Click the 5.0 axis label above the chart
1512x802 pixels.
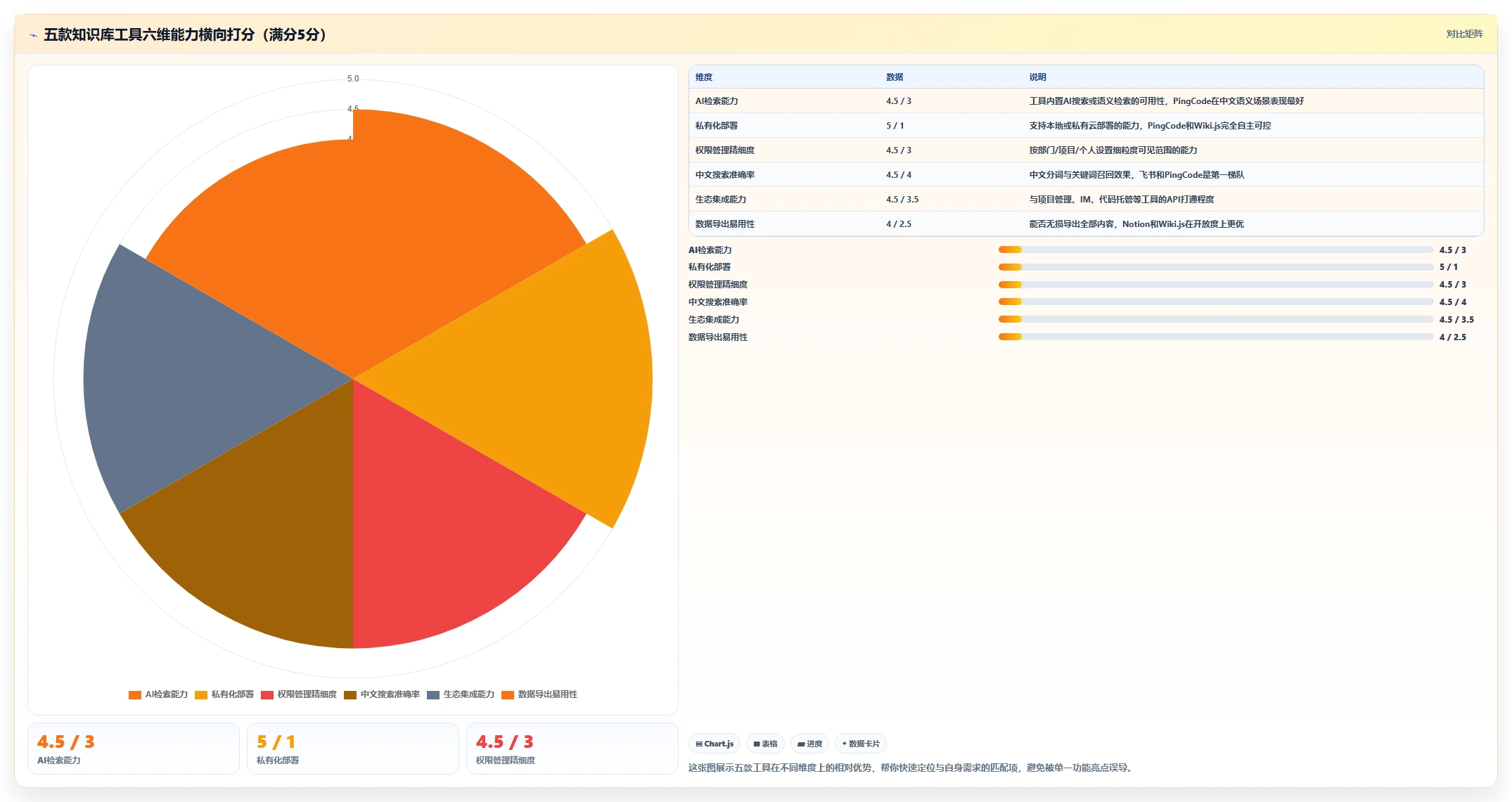353,79
